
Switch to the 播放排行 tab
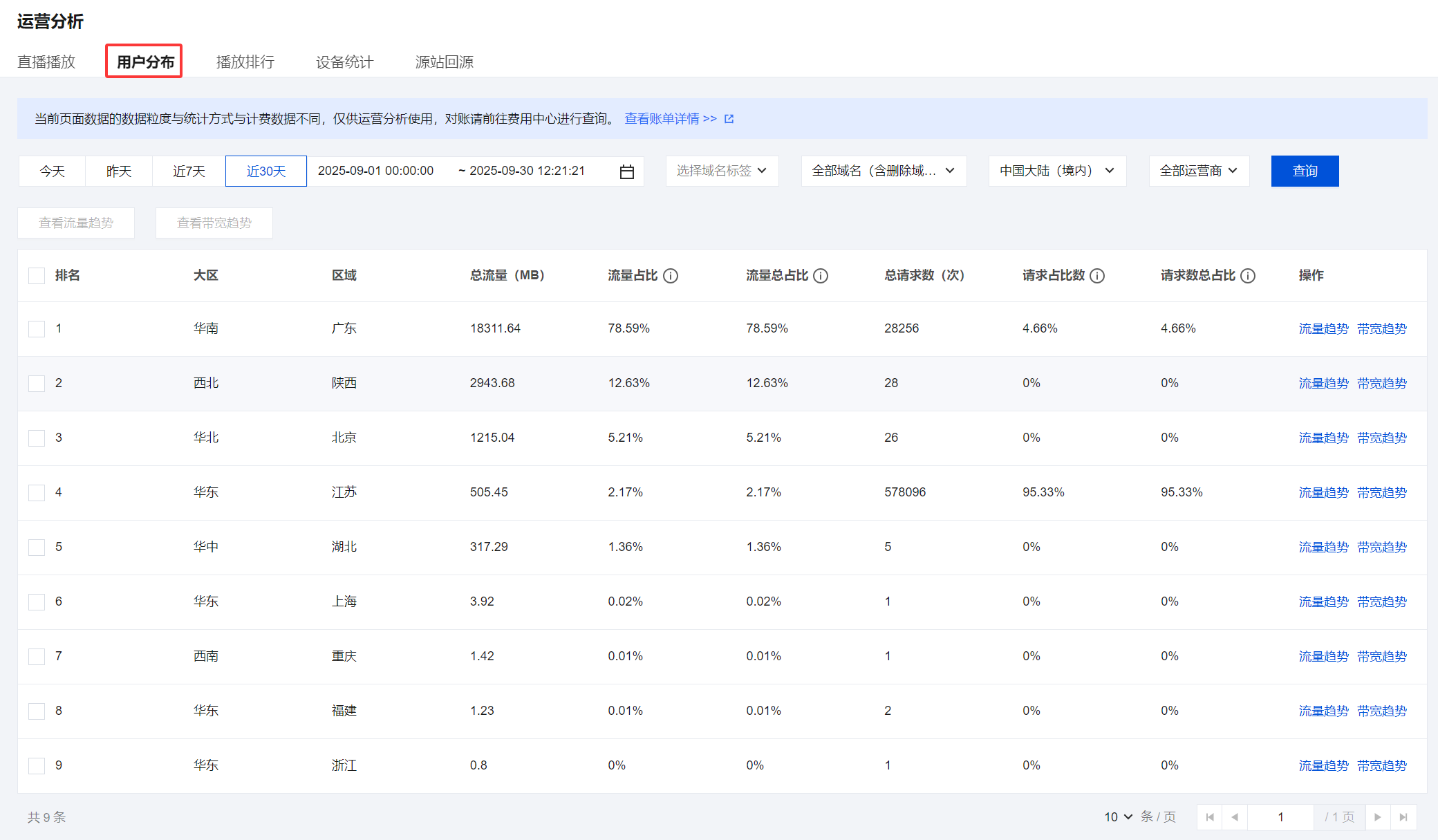pos(245,62)
